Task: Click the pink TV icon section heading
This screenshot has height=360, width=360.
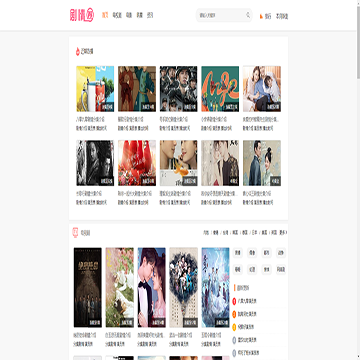Action: 75,232
